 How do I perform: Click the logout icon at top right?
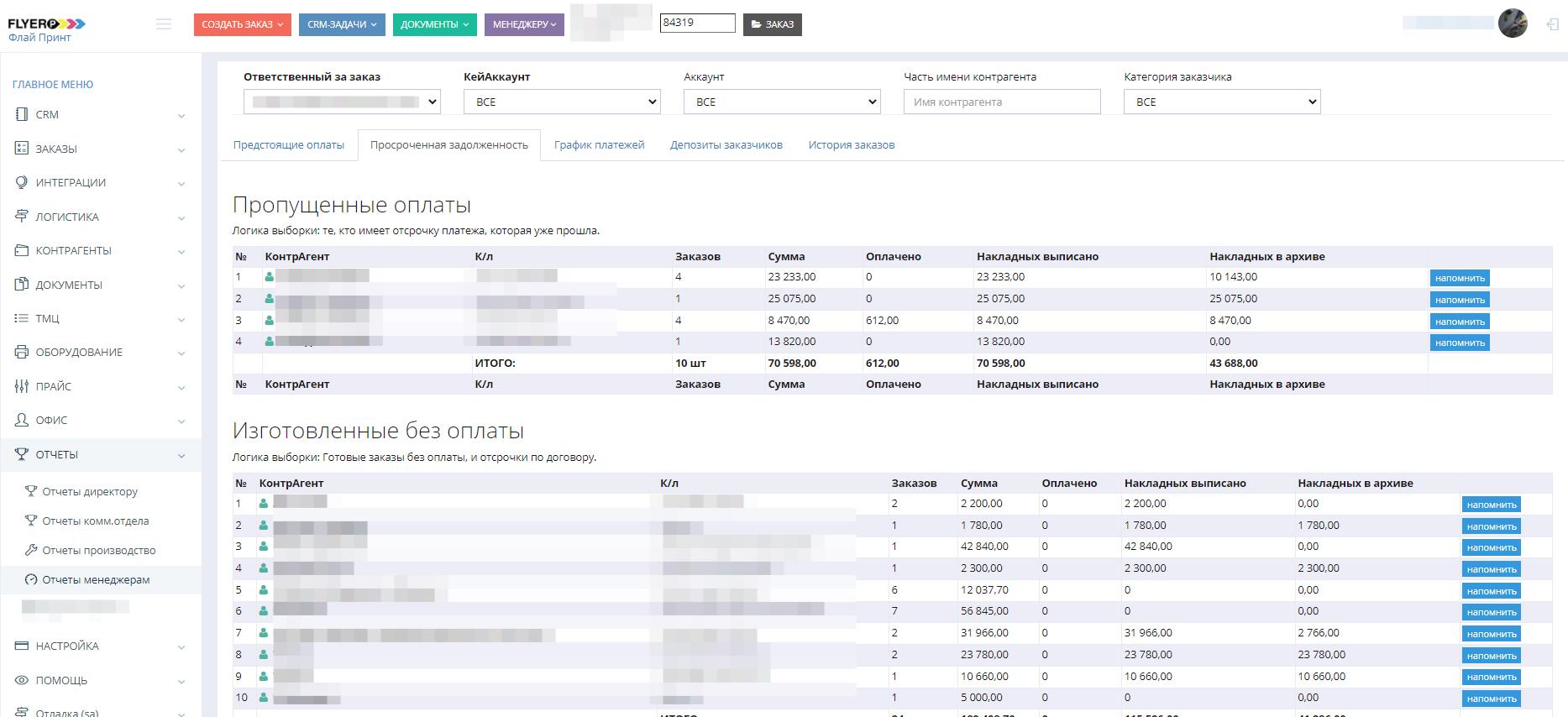(x=1552, y=25)
